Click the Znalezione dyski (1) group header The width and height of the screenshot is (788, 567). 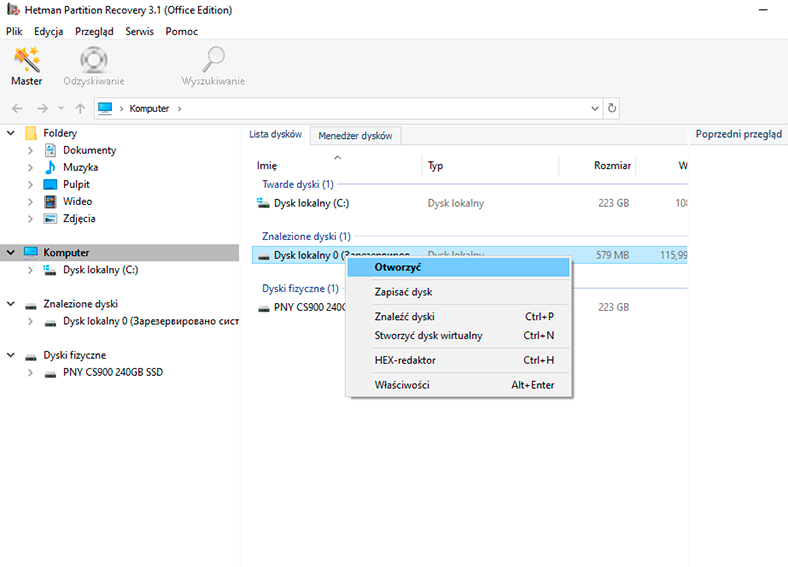306,236
